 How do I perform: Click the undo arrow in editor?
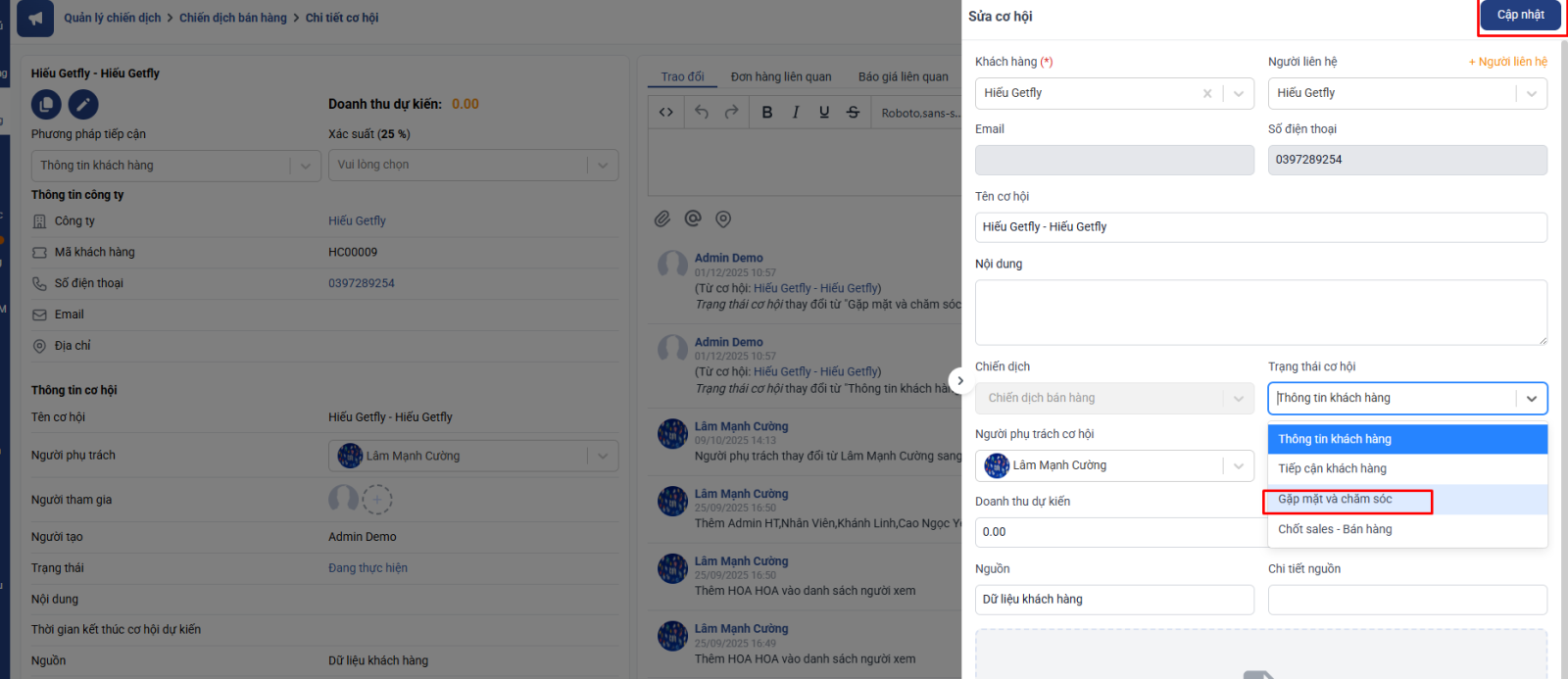pyautogui.click(x=702, y=113)
